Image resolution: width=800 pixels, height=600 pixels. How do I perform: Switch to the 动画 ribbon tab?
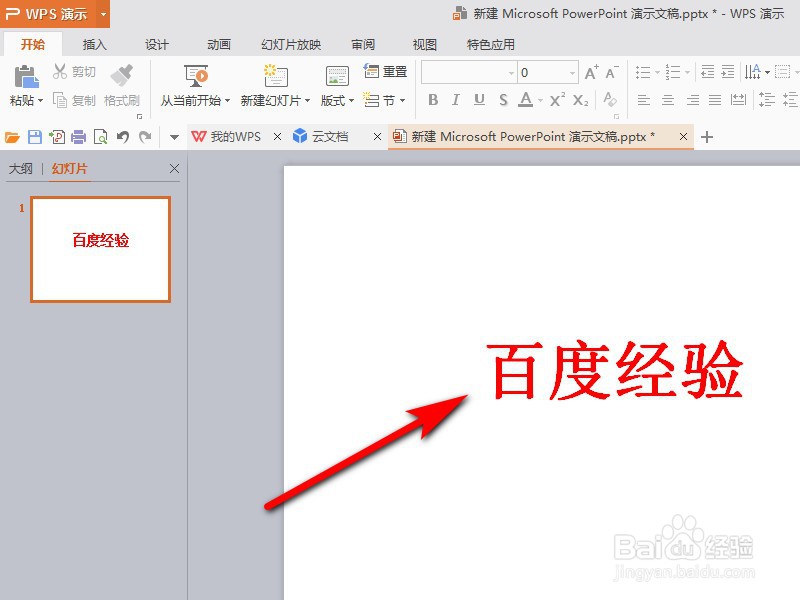(x=219, y=45)
